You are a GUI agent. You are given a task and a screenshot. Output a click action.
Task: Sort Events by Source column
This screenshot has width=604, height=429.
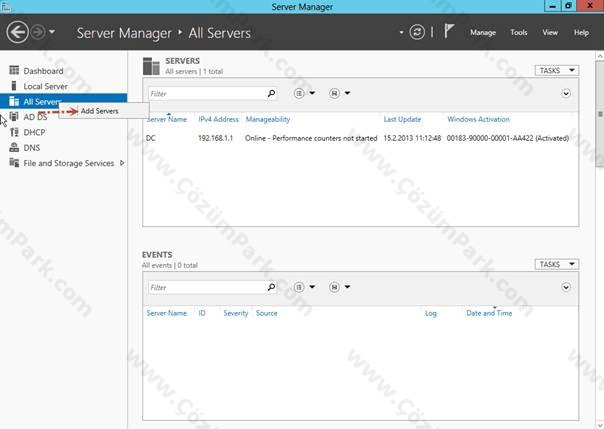[x=267, y=313]
